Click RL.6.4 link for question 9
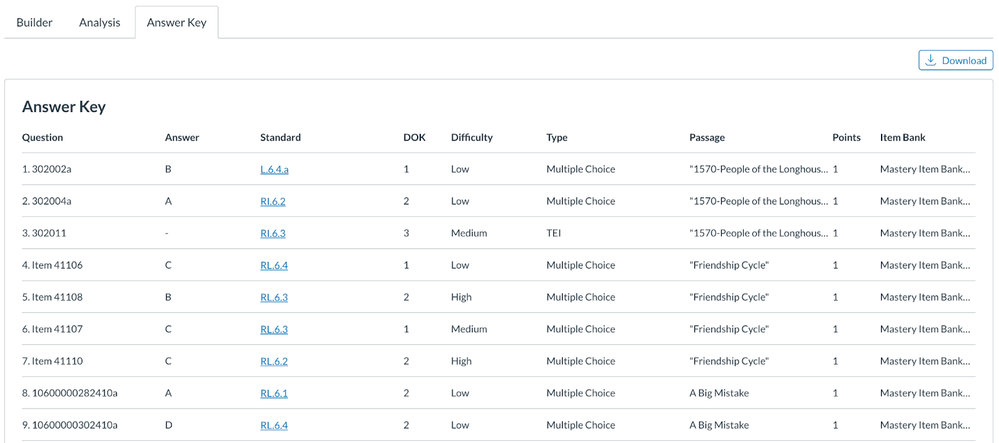 (274, 425)
